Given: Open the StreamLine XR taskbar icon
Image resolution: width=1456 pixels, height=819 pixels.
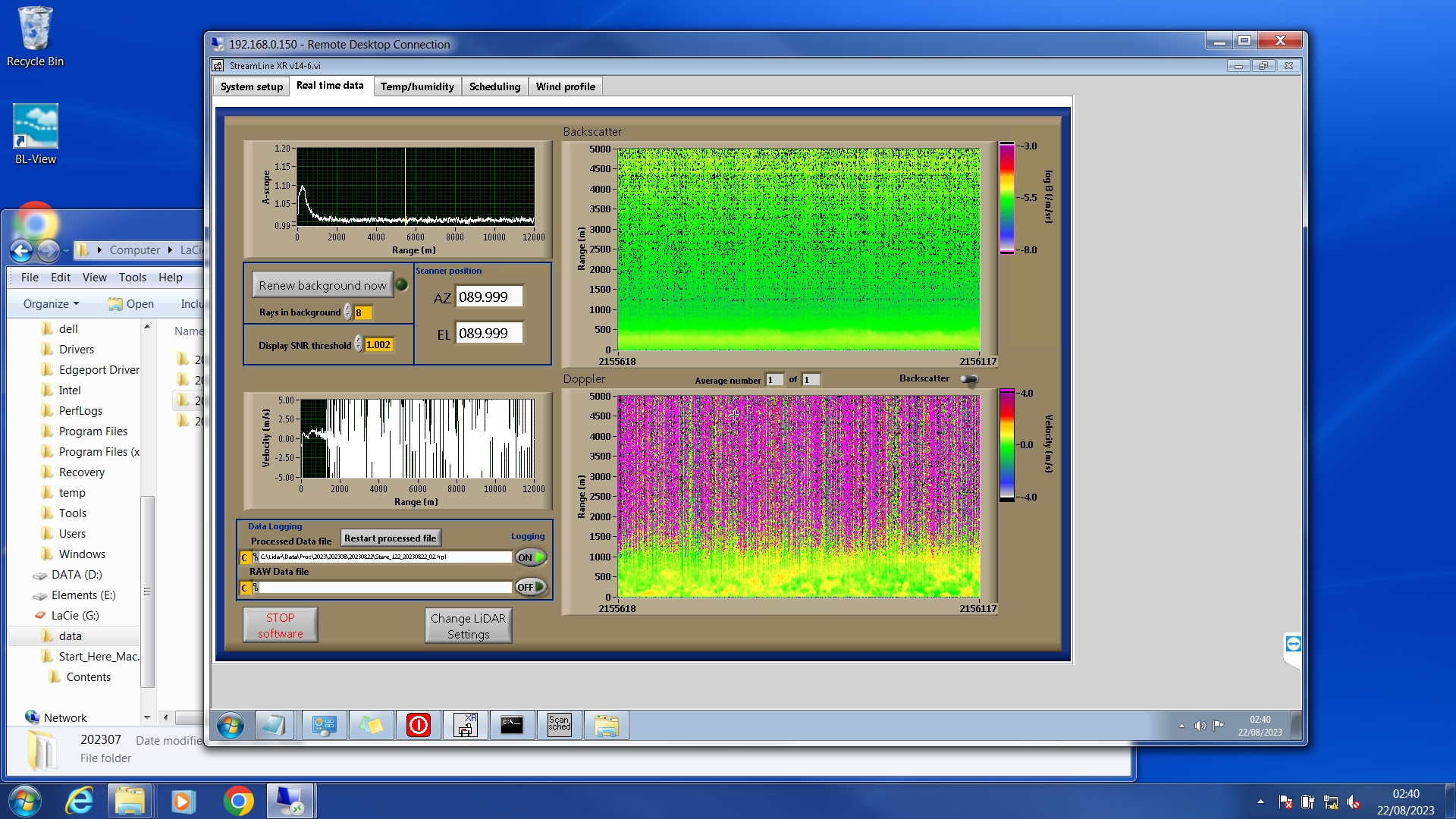Looking at the screenshot, I should pos(465,725).
